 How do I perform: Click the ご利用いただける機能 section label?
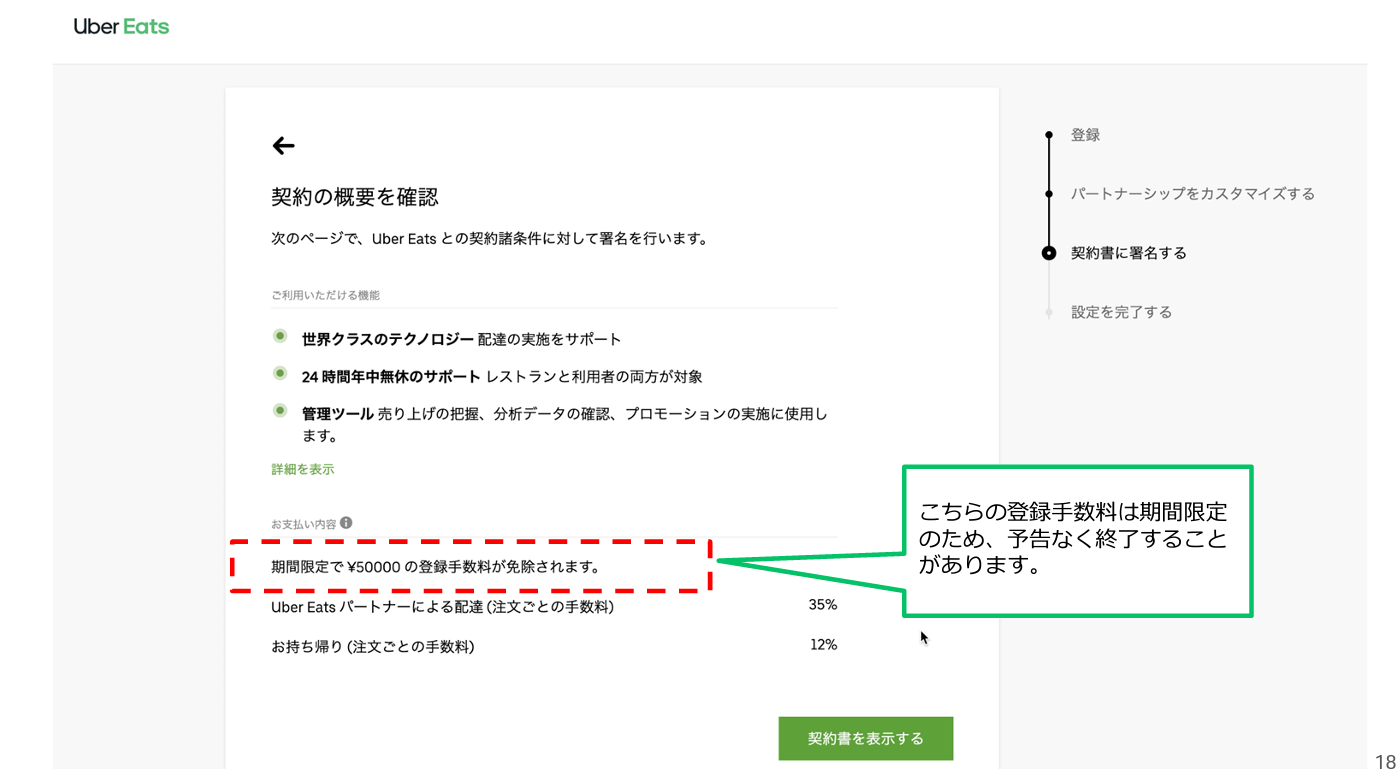[x=326, y=296]
